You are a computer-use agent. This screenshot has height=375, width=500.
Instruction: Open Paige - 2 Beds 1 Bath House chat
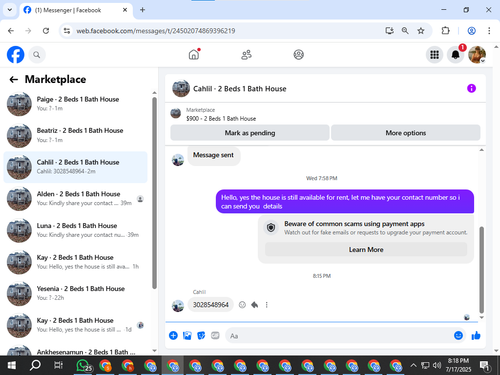pos(75,104)
